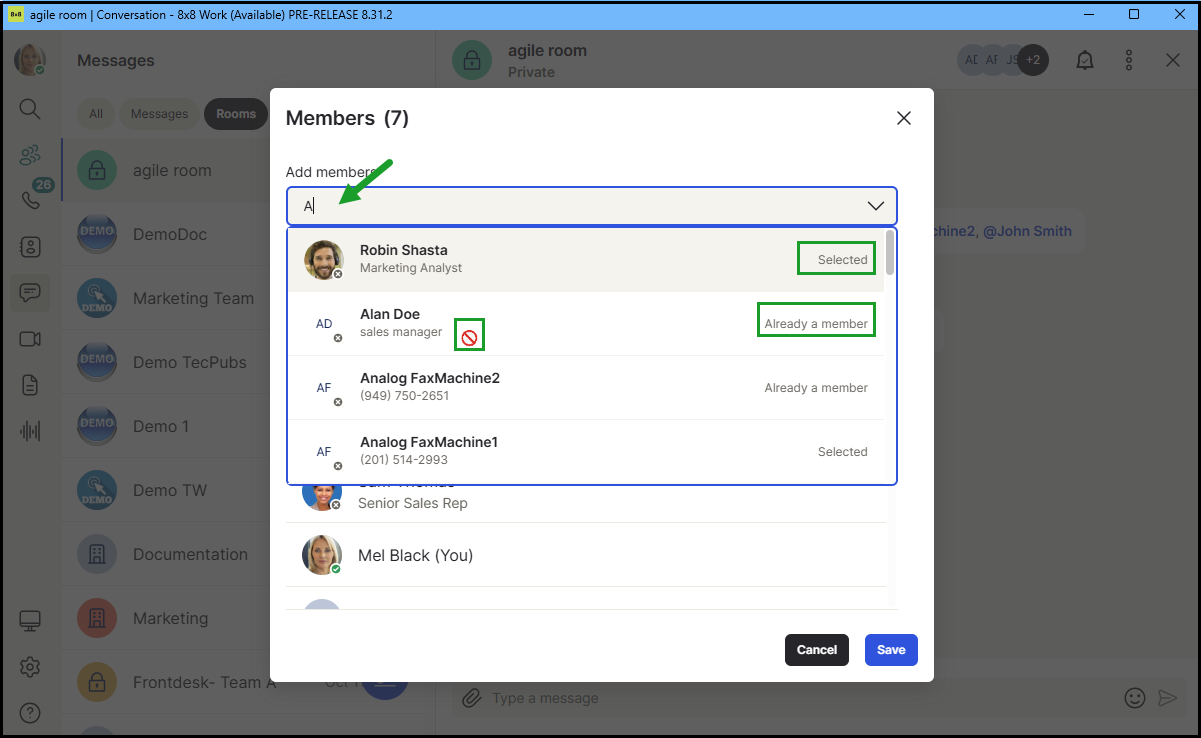Click the search magnifier icon in sidebar

[30, 109]
